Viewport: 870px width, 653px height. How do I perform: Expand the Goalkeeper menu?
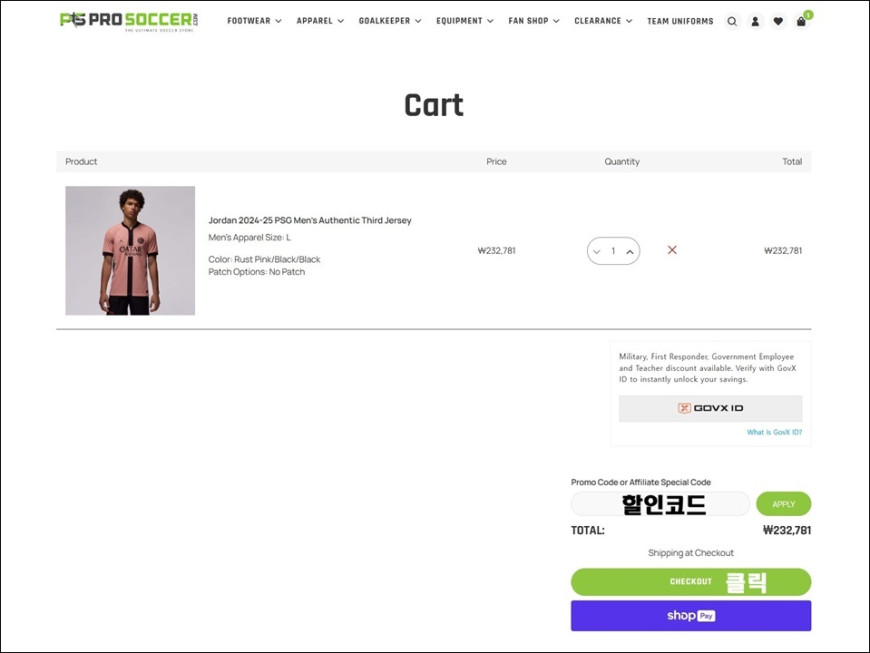point(390,21)
